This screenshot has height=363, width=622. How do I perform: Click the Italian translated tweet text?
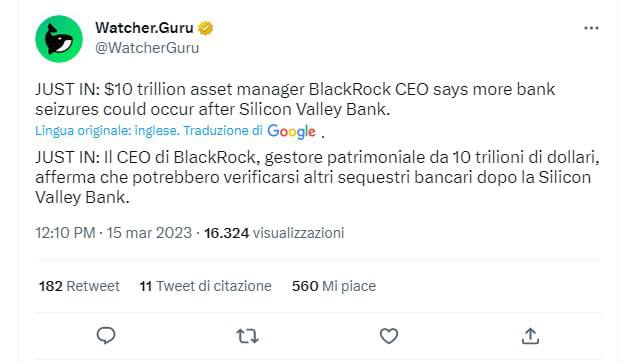(317, 177)
